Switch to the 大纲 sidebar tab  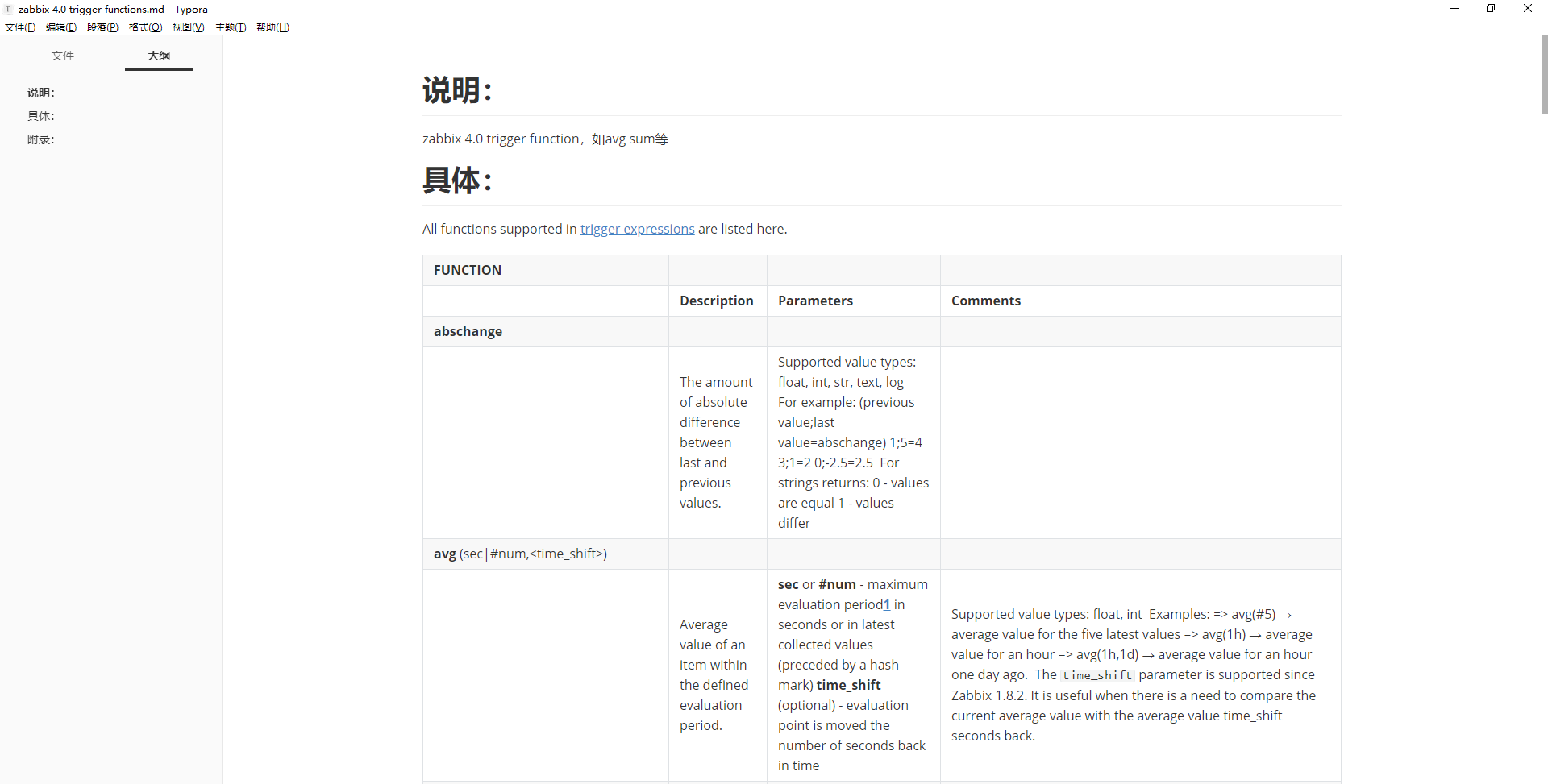(159, 56)
